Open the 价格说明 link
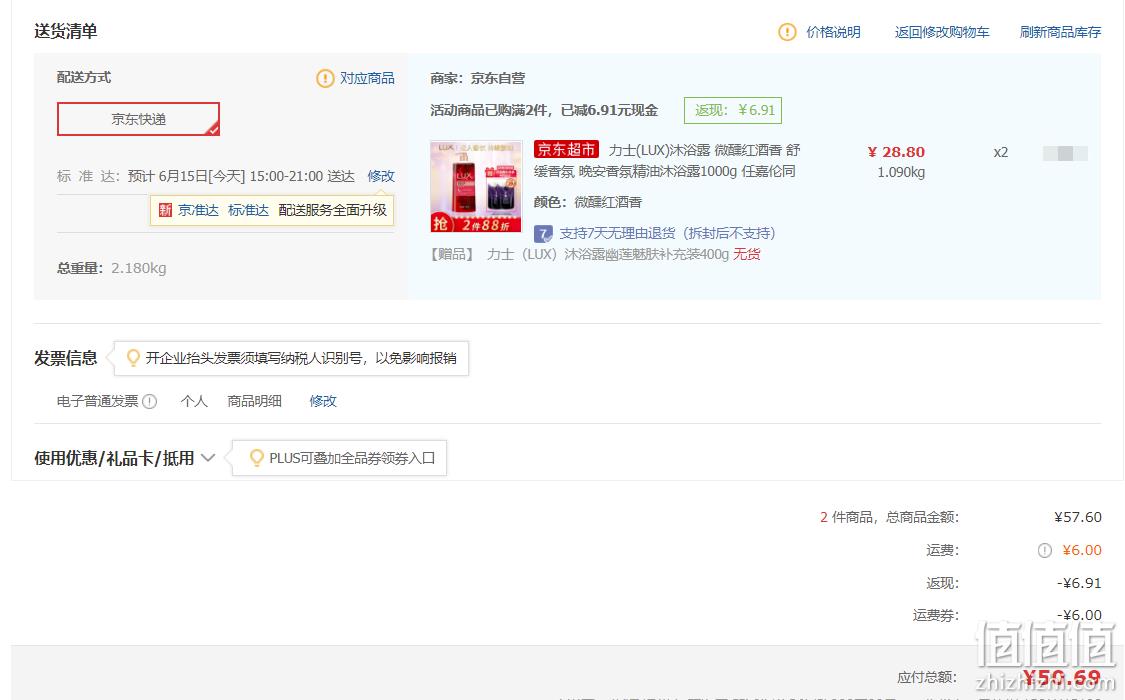The width and height of the screenshot is (1125, 700). tap(833, 32)
